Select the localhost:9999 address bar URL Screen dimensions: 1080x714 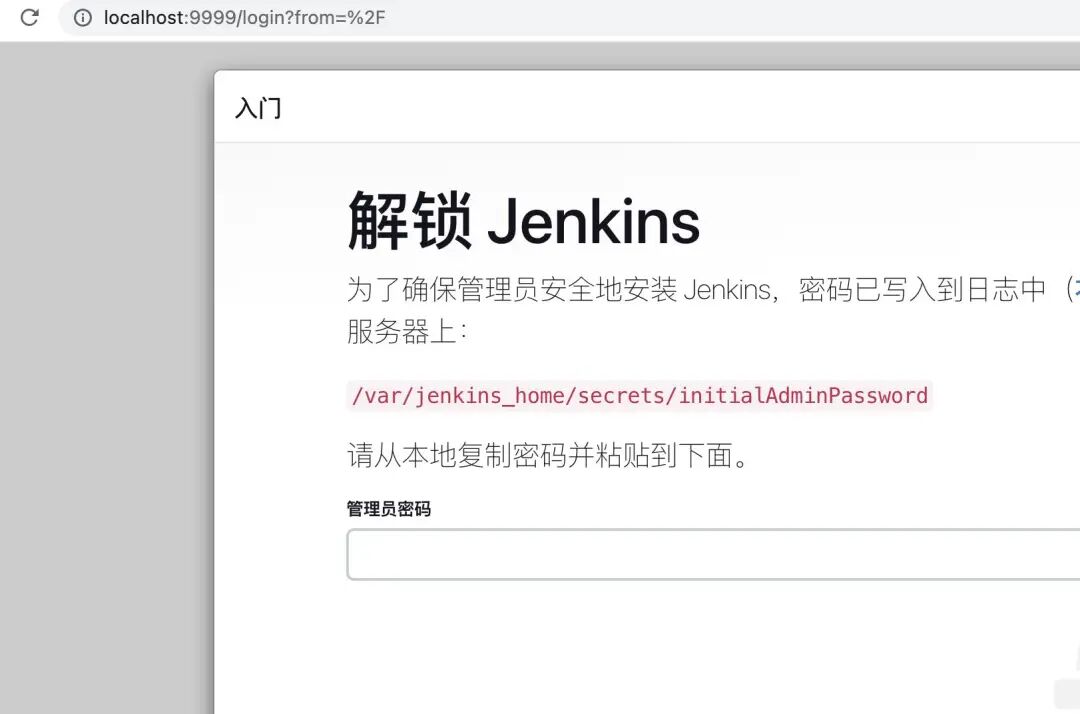tap(245, 18)
